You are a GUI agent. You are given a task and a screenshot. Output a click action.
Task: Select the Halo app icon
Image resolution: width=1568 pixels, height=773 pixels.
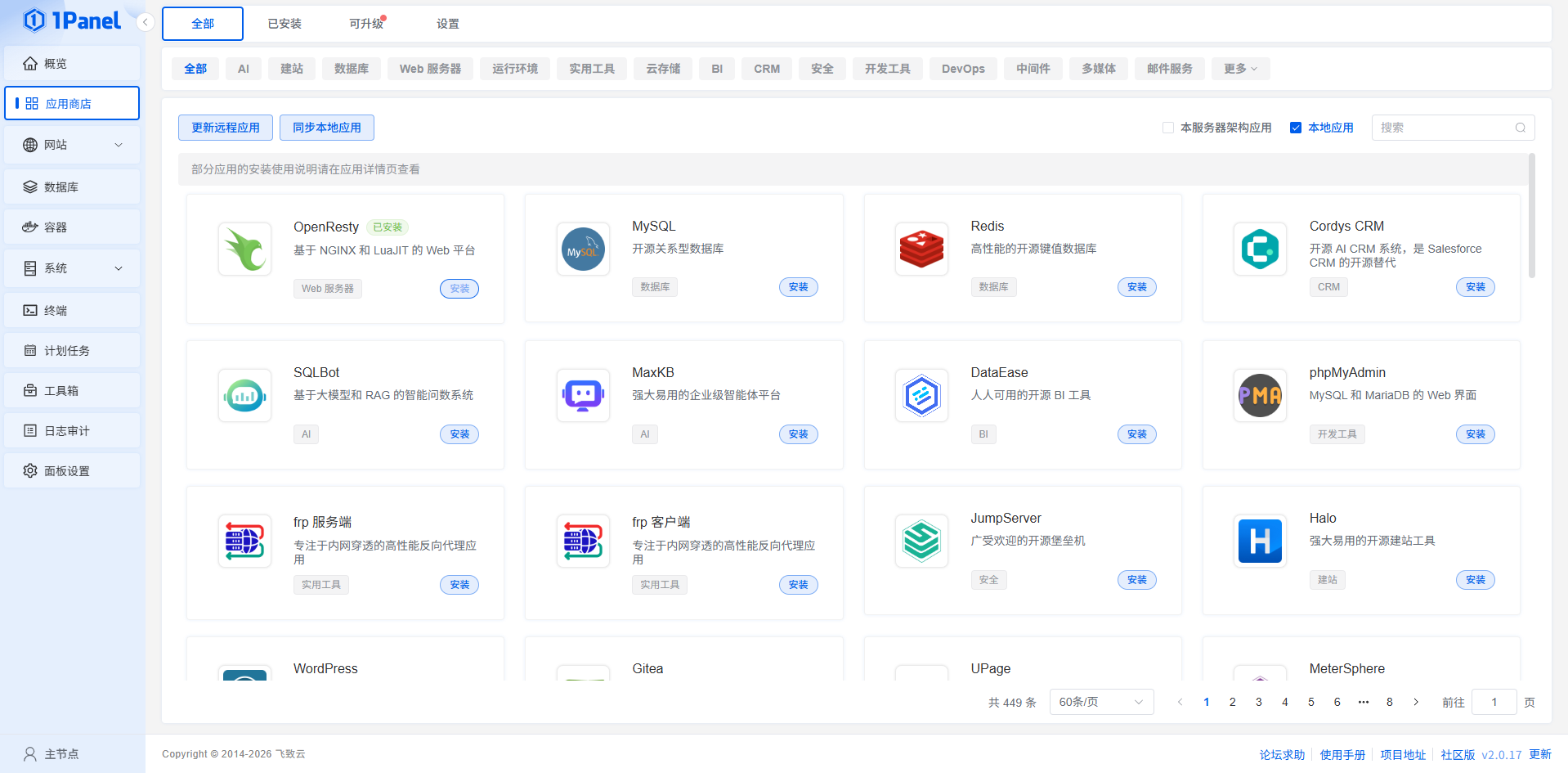coord(1260,542)
